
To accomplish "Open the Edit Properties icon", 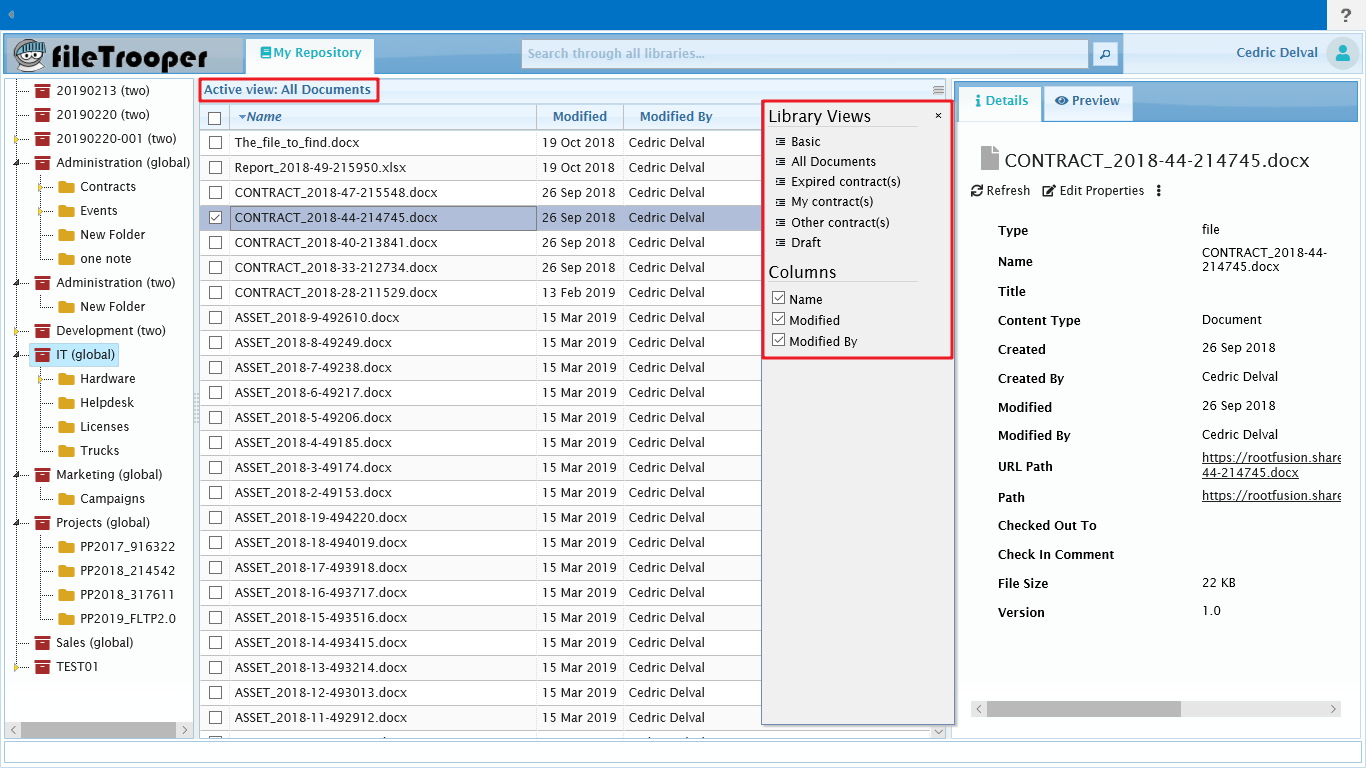I will [1048, 190].
